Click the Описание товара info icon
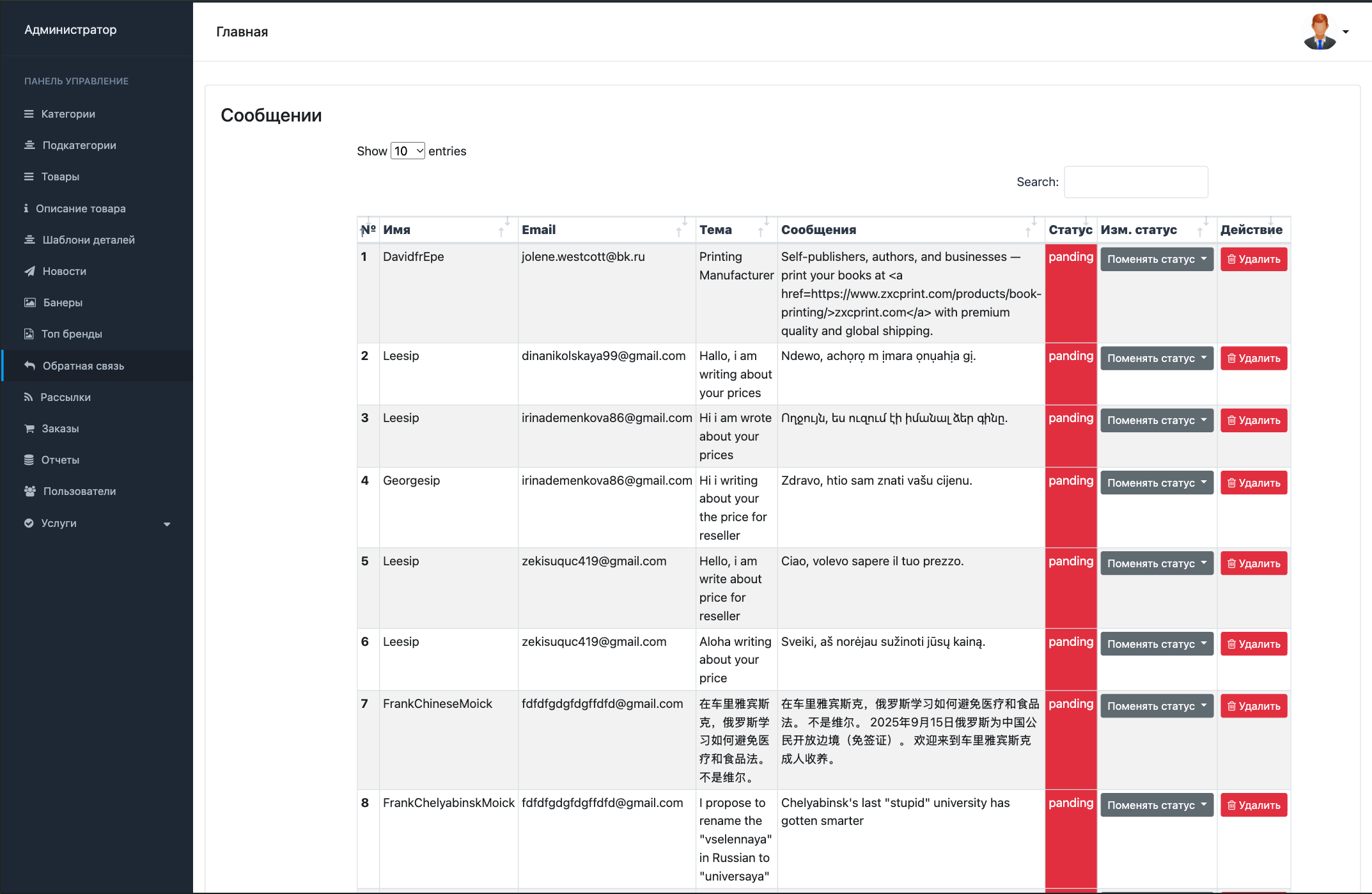 click(x=26, y=208)
